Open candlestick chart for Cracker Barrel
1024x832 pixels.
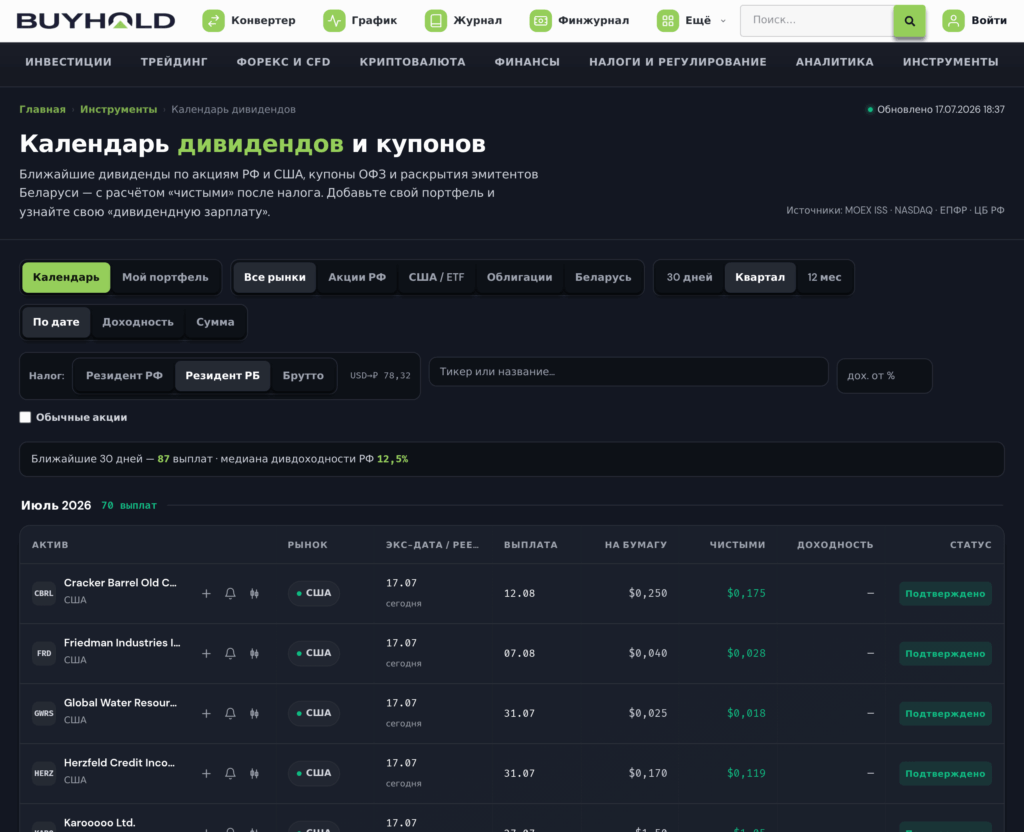[255, 594]
